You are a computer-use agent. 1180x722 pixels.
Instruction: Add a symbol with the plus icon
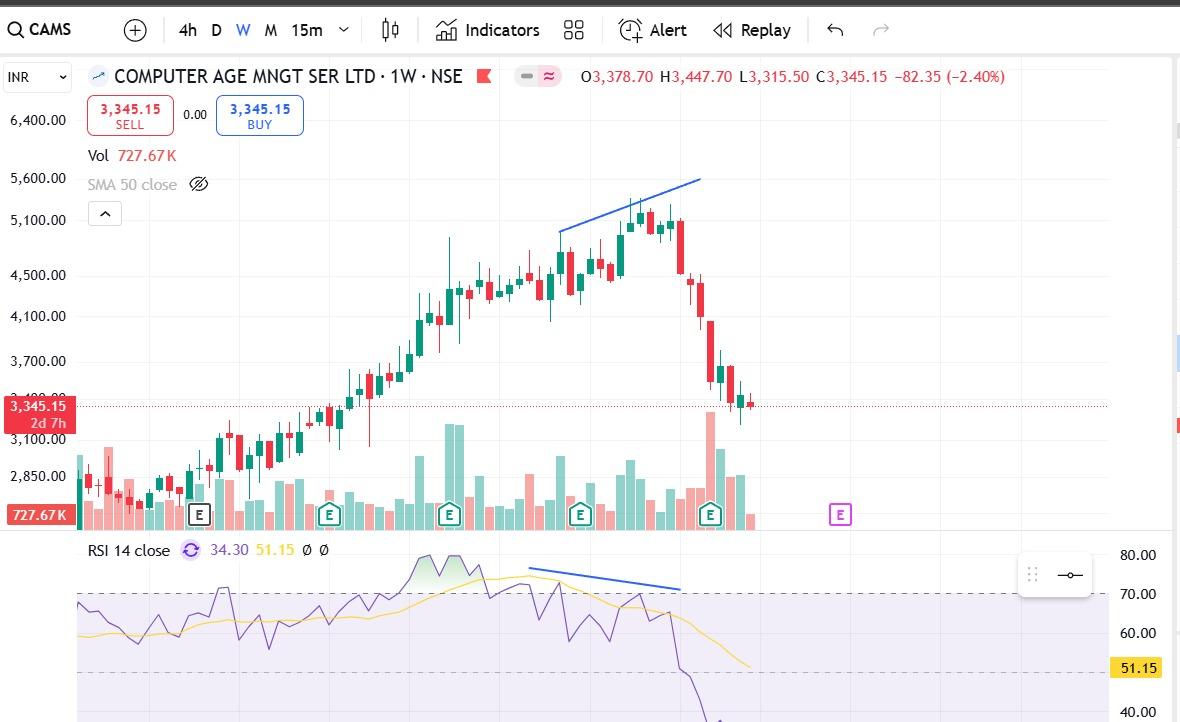pyautogui.click(x=135, y=30)
